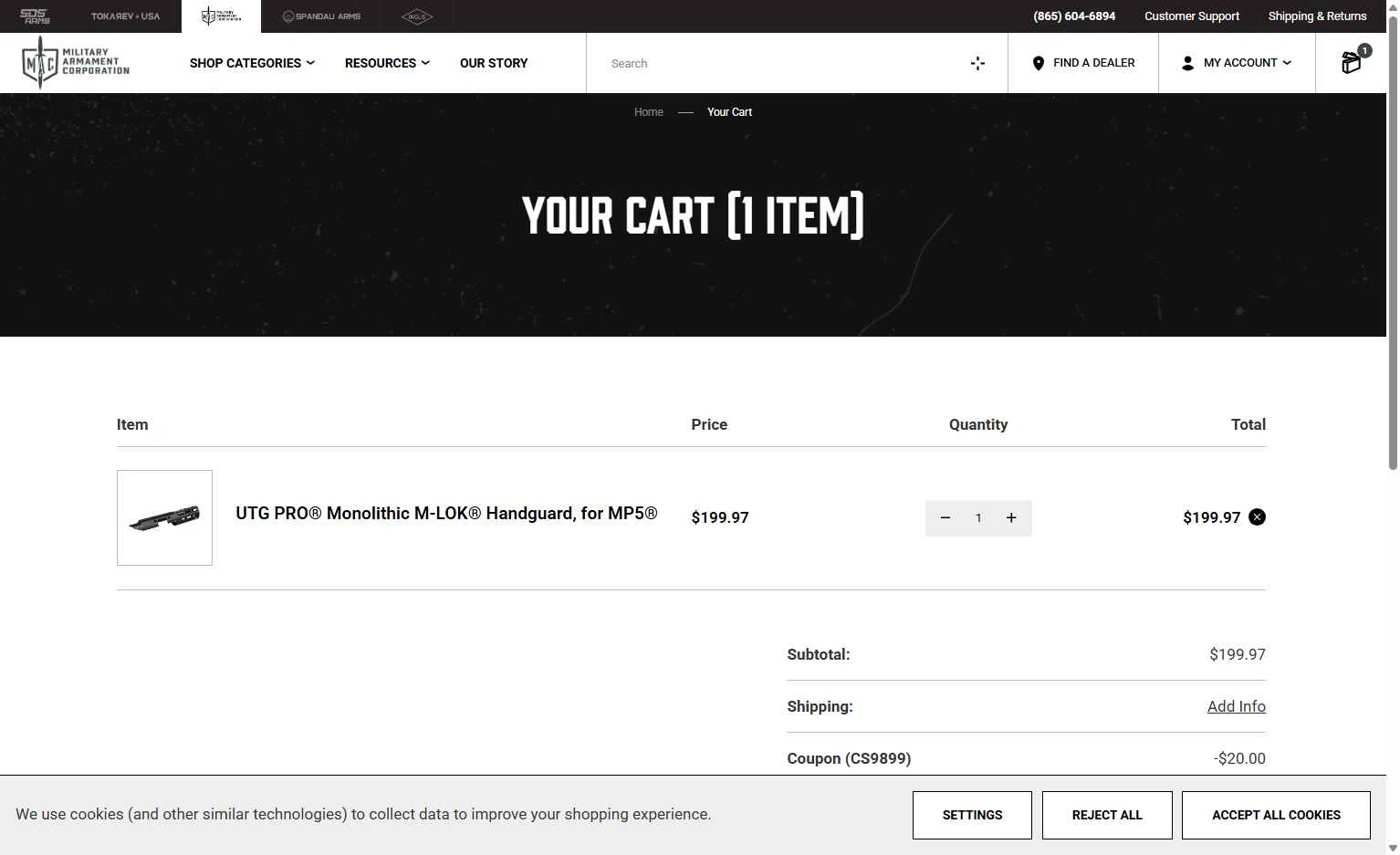This screenshot has width=1400, height=855.
Task: Click the Add Info shipping link
Action: [1237, 706]
